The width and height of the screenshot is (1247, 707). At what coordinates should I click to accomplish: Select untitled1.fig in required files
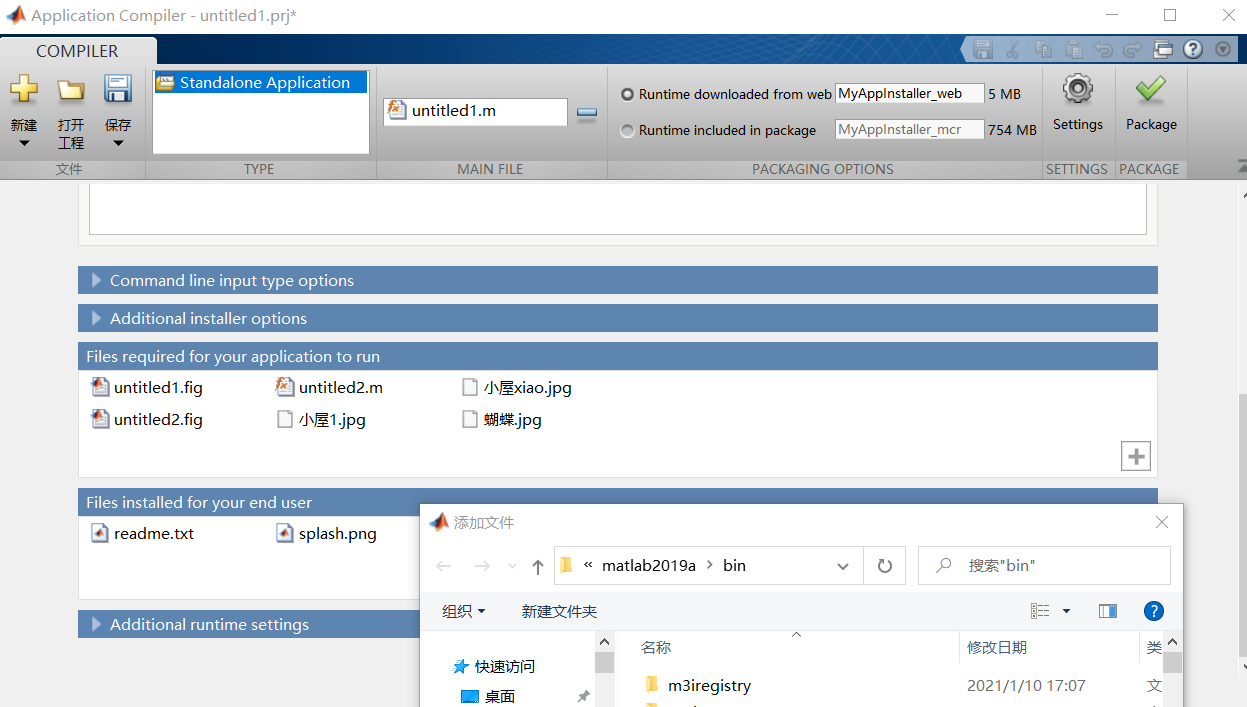click(148, 387)
